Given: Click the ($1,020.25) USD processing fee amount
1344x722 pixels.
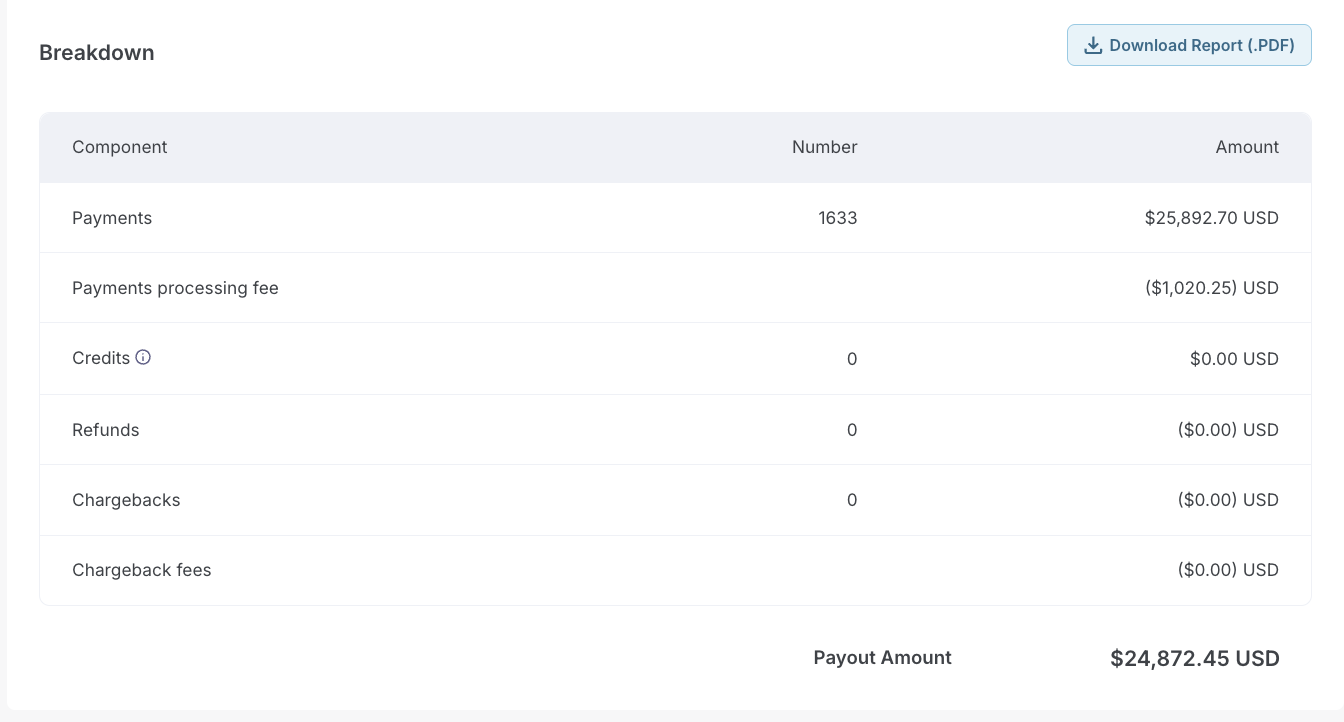Looking at the screenshot, I should tap(1211, 288).
